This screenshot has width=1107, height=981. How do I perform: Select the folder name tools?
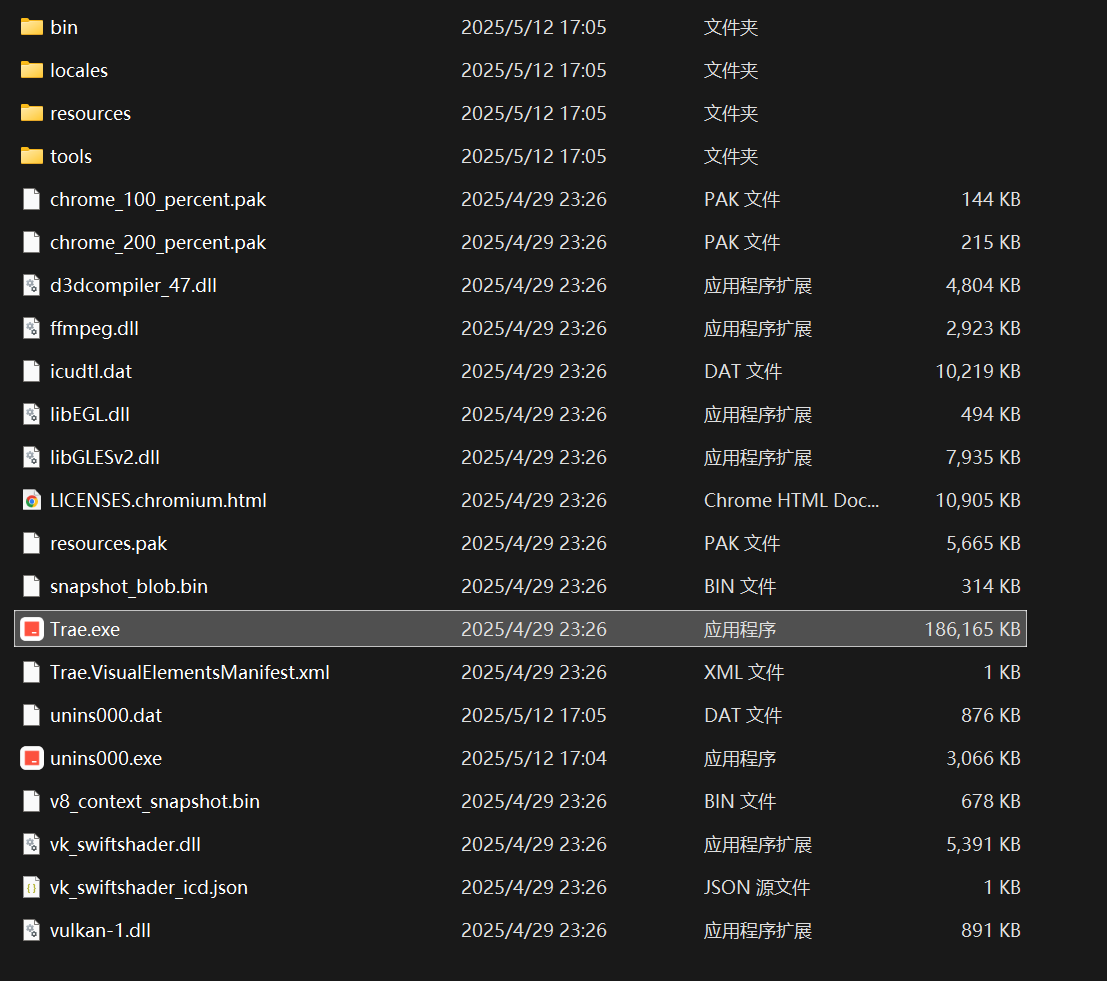pos(71,156)
